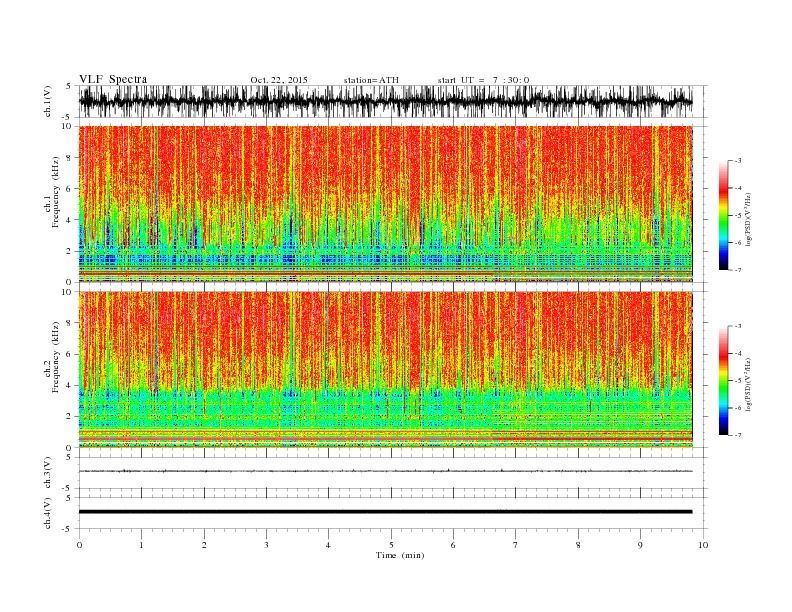Image resolution: width=792 pixels, height=612 pixels.
Task: Click the "-3" label on ch.1 colorbar
Action: pos(738,161)
